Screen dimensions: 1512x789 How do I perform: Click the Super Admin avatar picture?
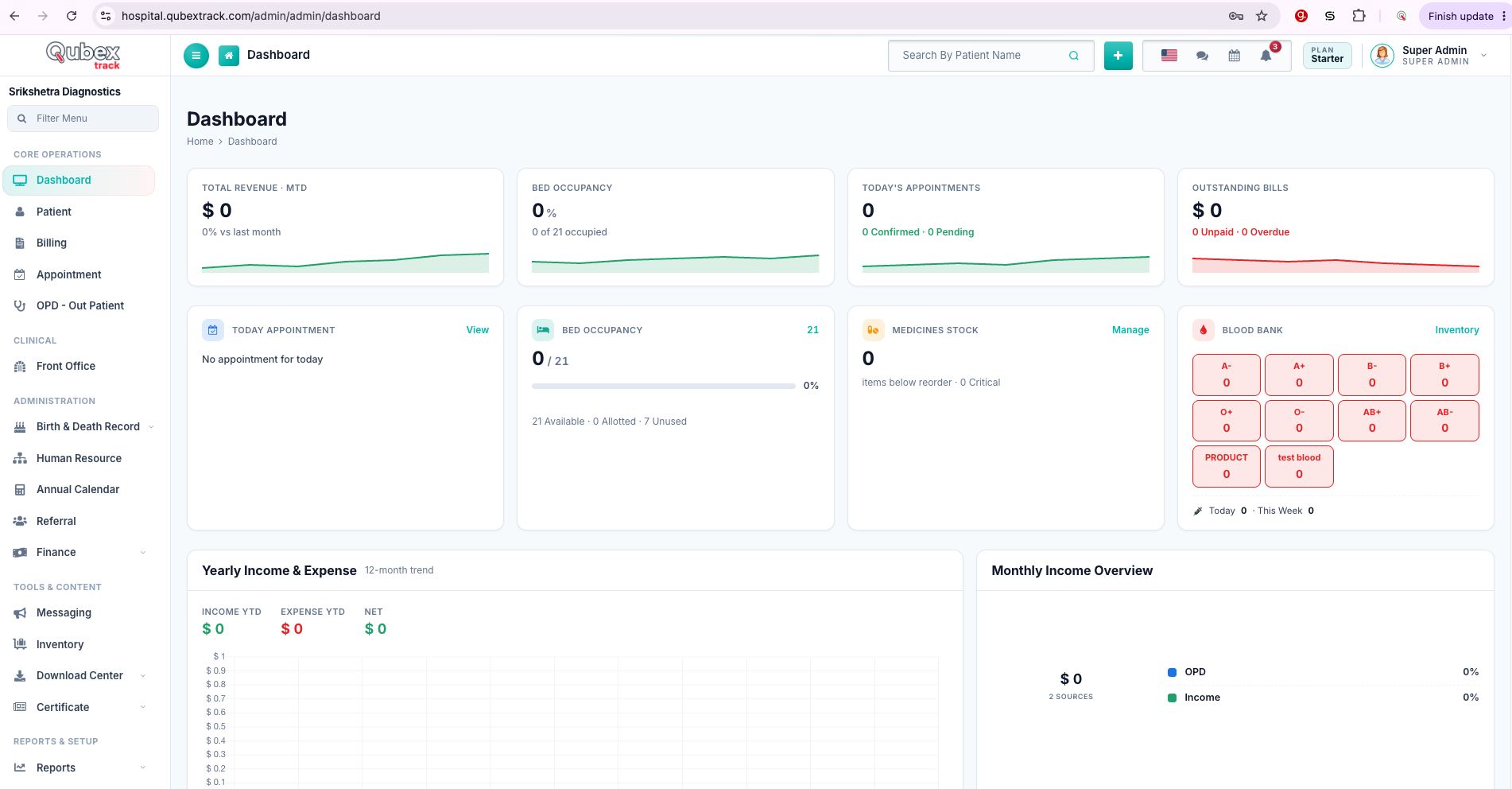pyautogui.click(x=1382, y=56)
